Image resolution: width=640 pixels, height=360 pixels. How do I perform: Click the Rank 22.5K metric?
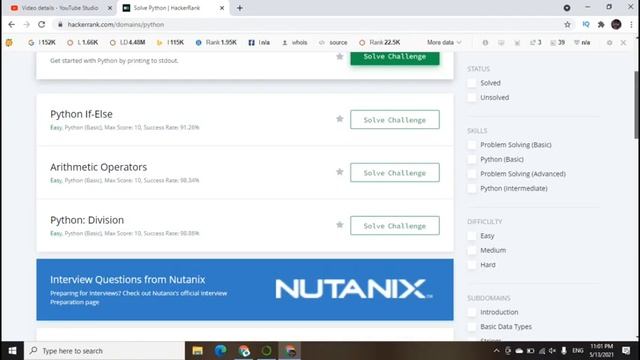tap(380, 42)
